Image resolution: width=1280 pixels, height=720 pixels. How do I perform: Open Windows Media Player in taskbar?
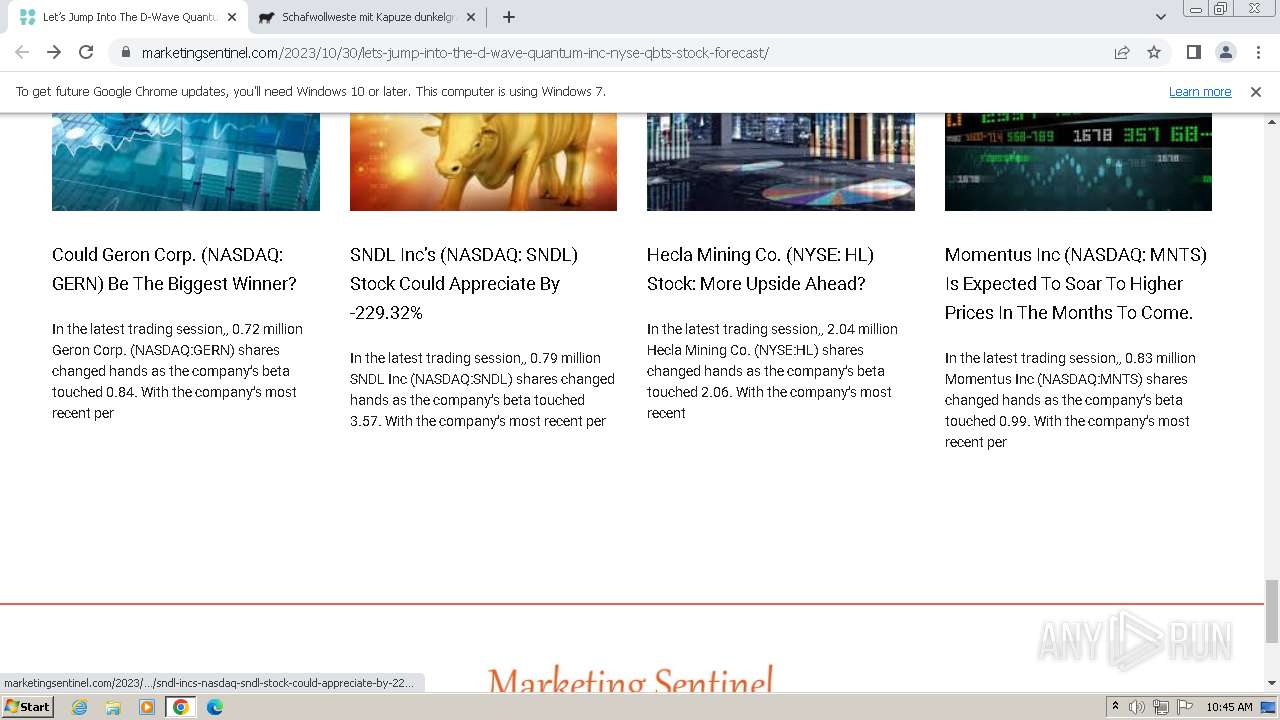tap(147, 707)
